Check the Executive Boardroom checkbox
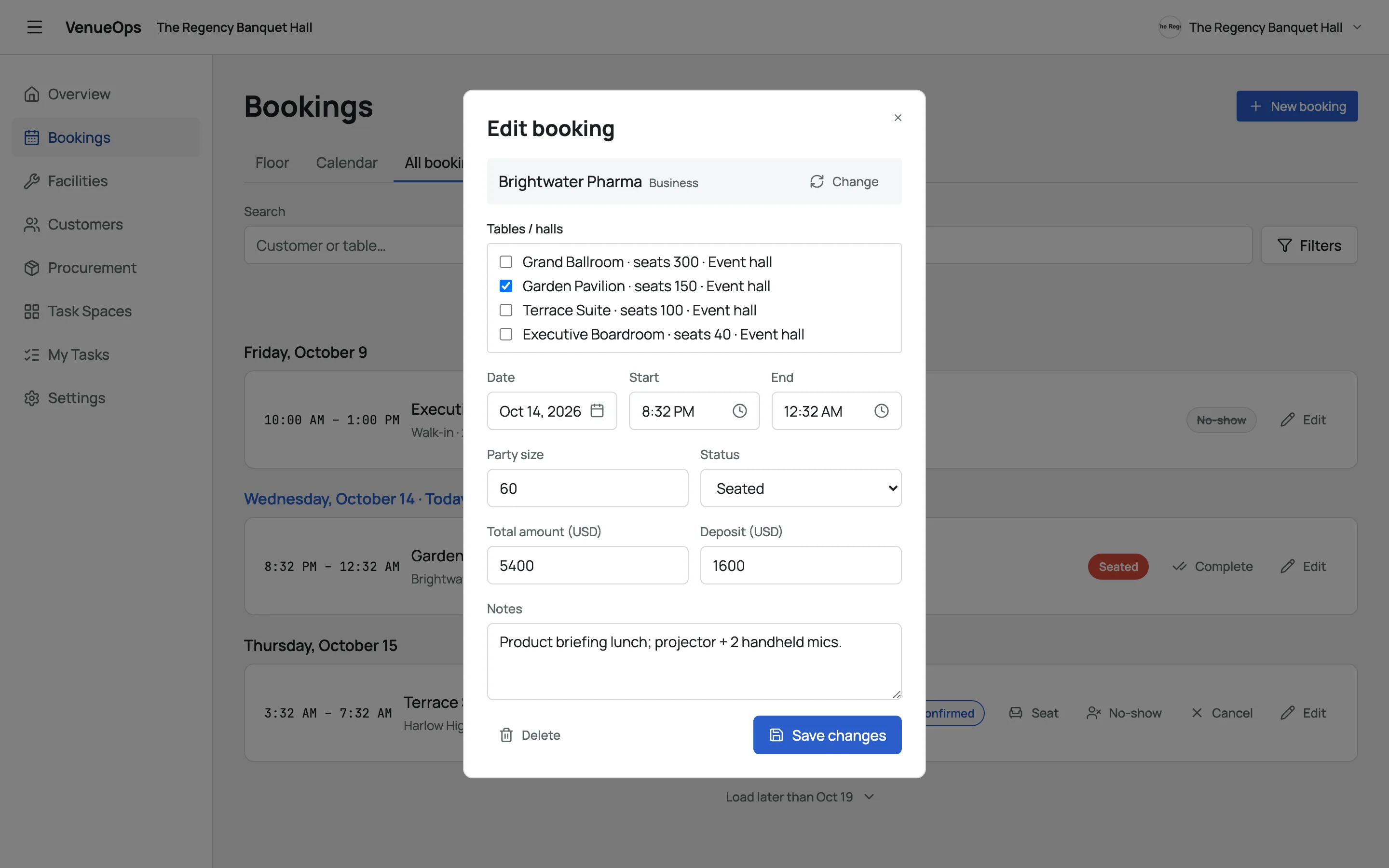 pyautogui.click(x=505, y=334)
